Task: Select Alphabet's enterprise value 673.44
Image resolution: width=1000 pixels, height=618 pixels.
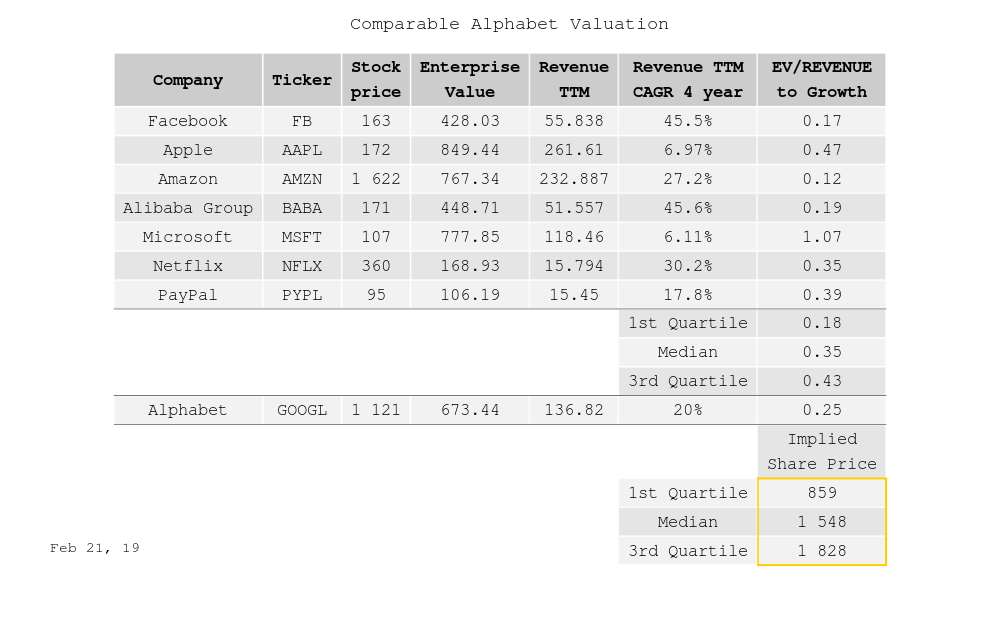Action: (x=470, y=410)
